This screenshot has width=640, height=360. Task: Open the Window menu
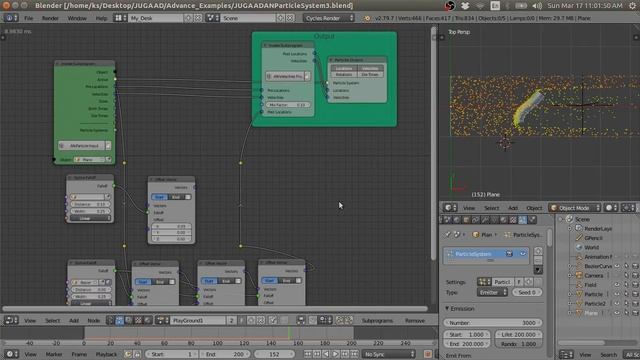pos(77,18)
